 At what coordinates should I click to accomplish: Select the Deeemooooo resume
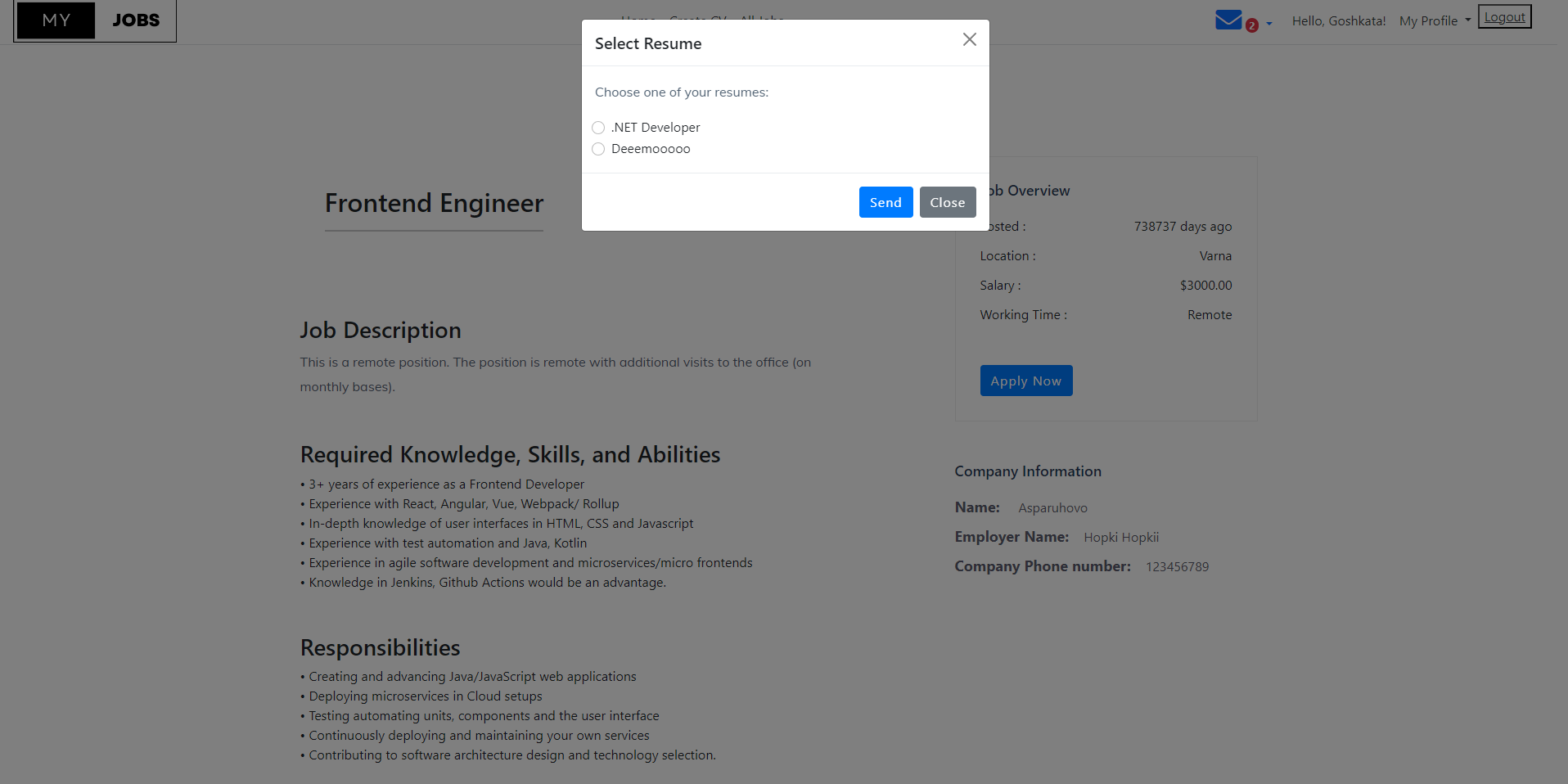598,149
